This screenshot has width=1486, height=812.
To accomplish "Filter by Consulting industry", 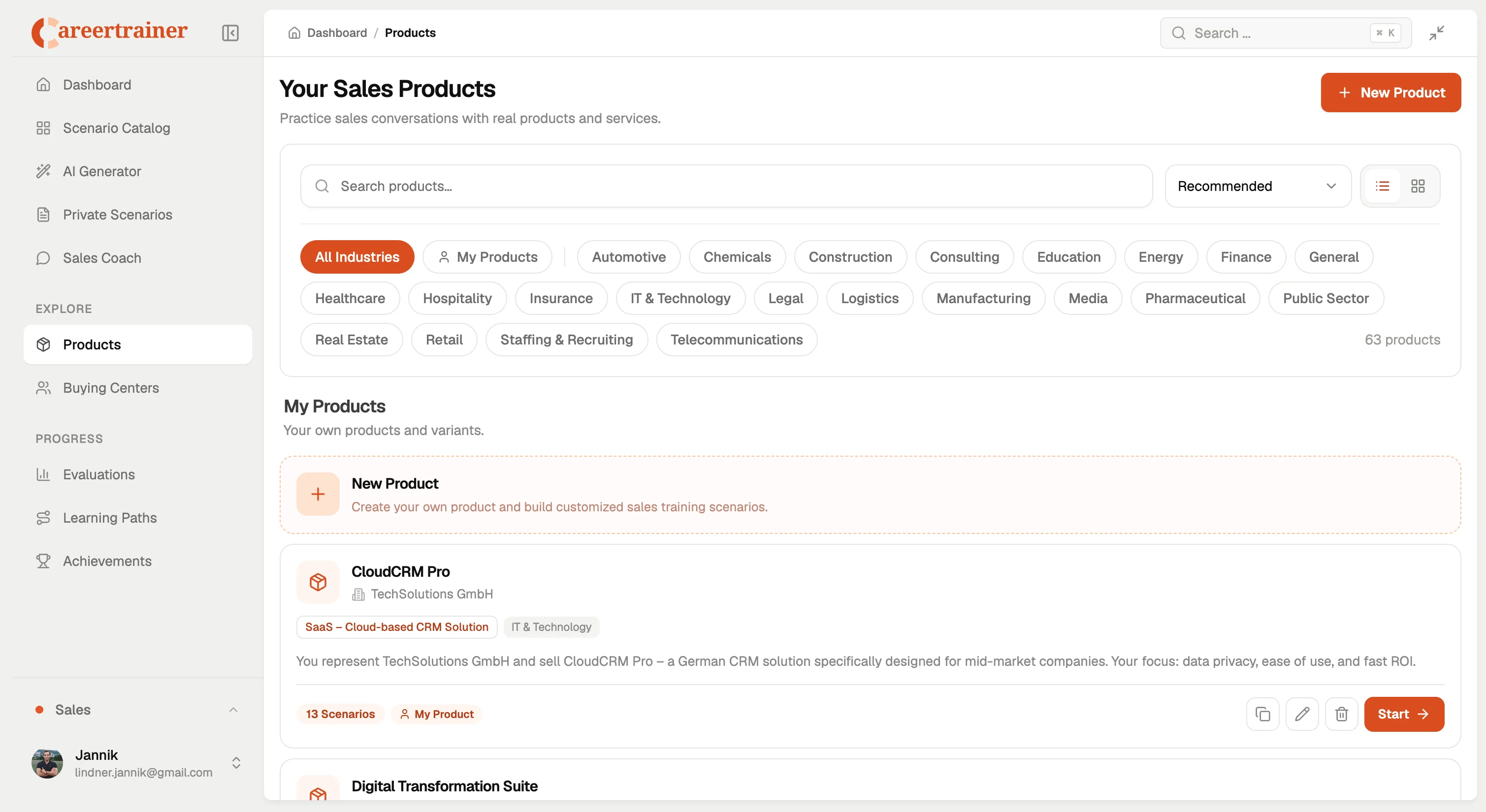I will point(964,256).
